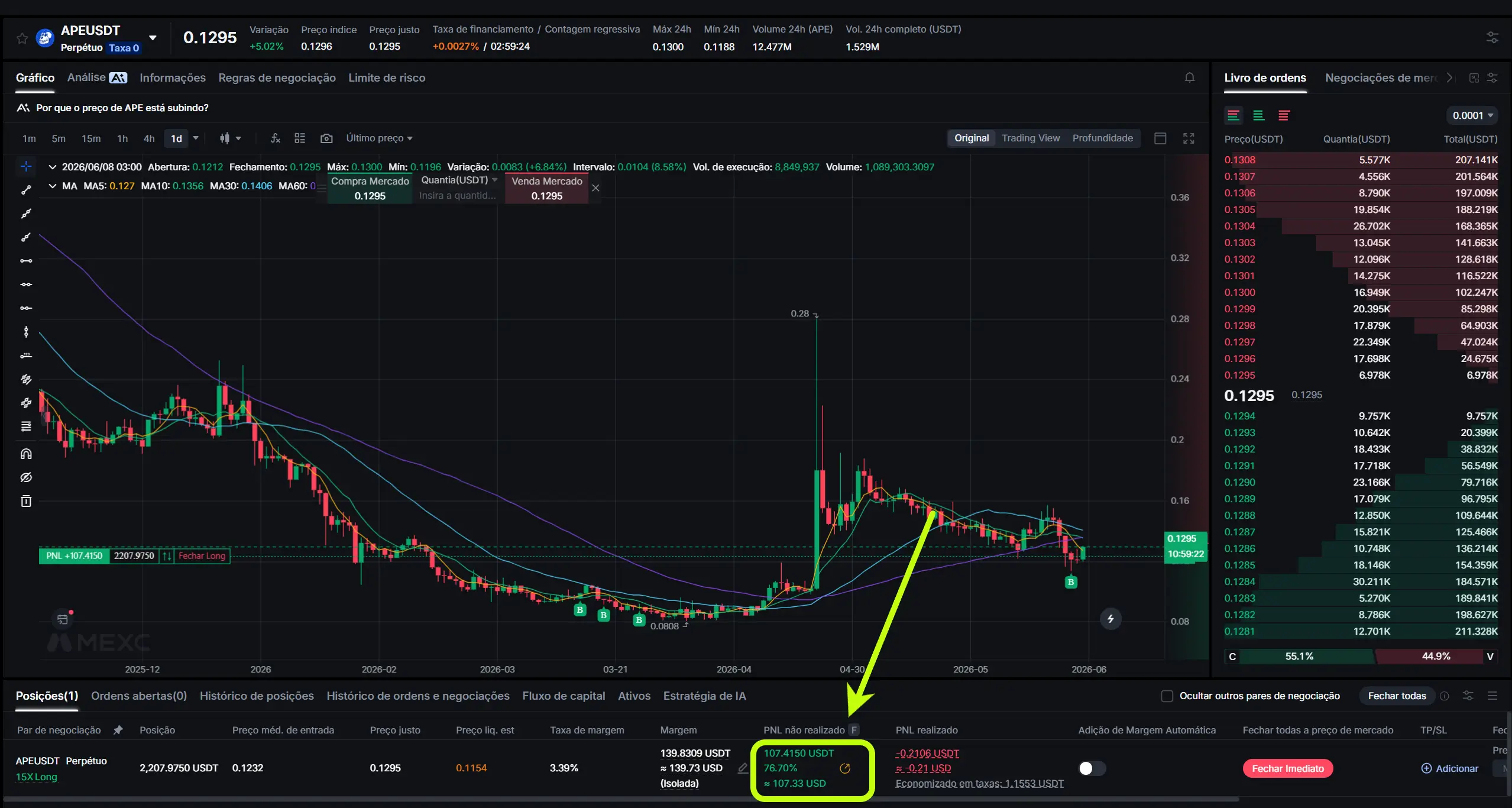Viewport: 1512px width, 808px height.
Task: Open positions list view menu icon
Action: point(1492,696)
